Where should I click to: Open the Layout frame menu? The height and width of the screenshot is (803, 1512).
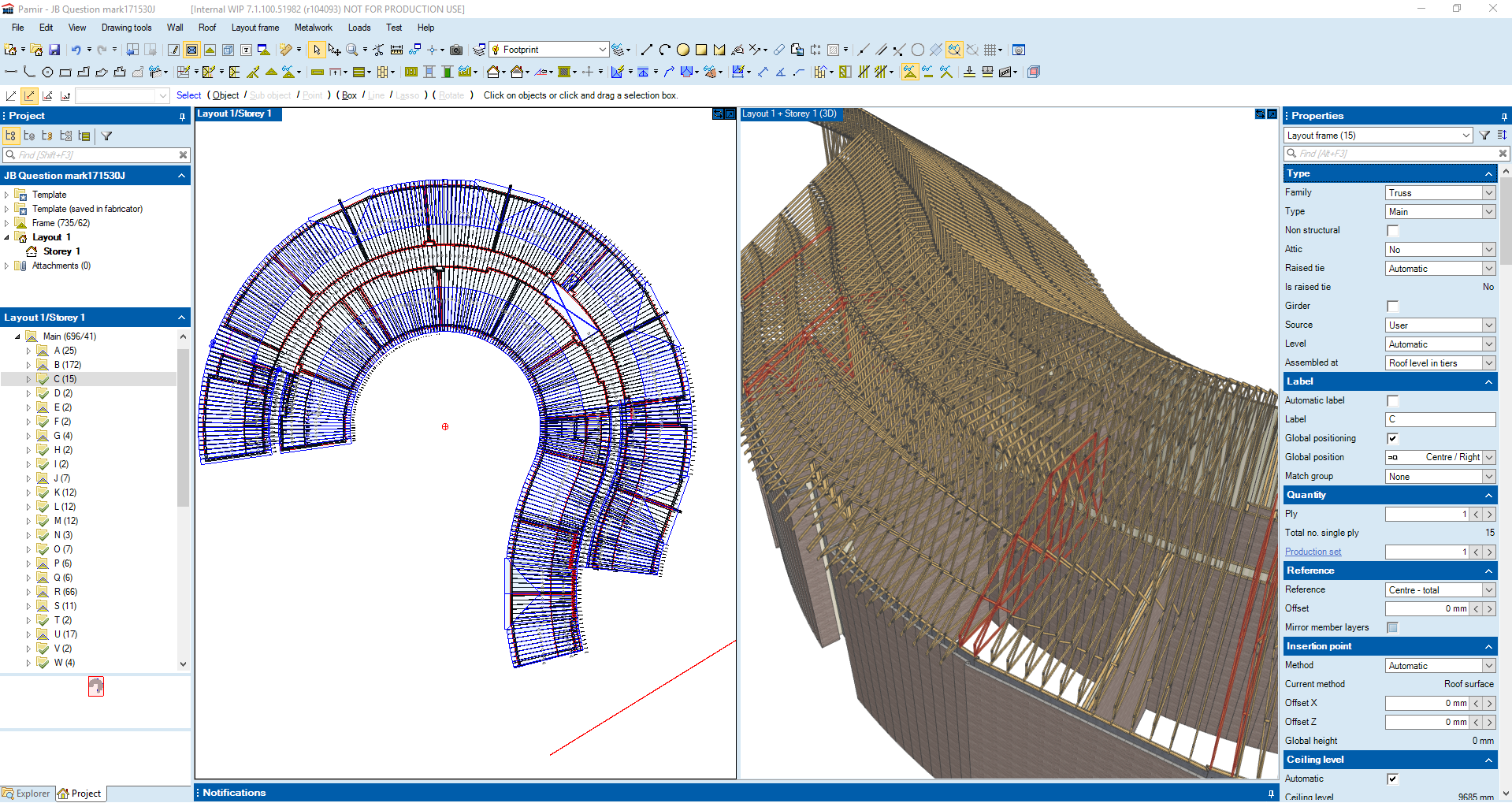[254, 28]
